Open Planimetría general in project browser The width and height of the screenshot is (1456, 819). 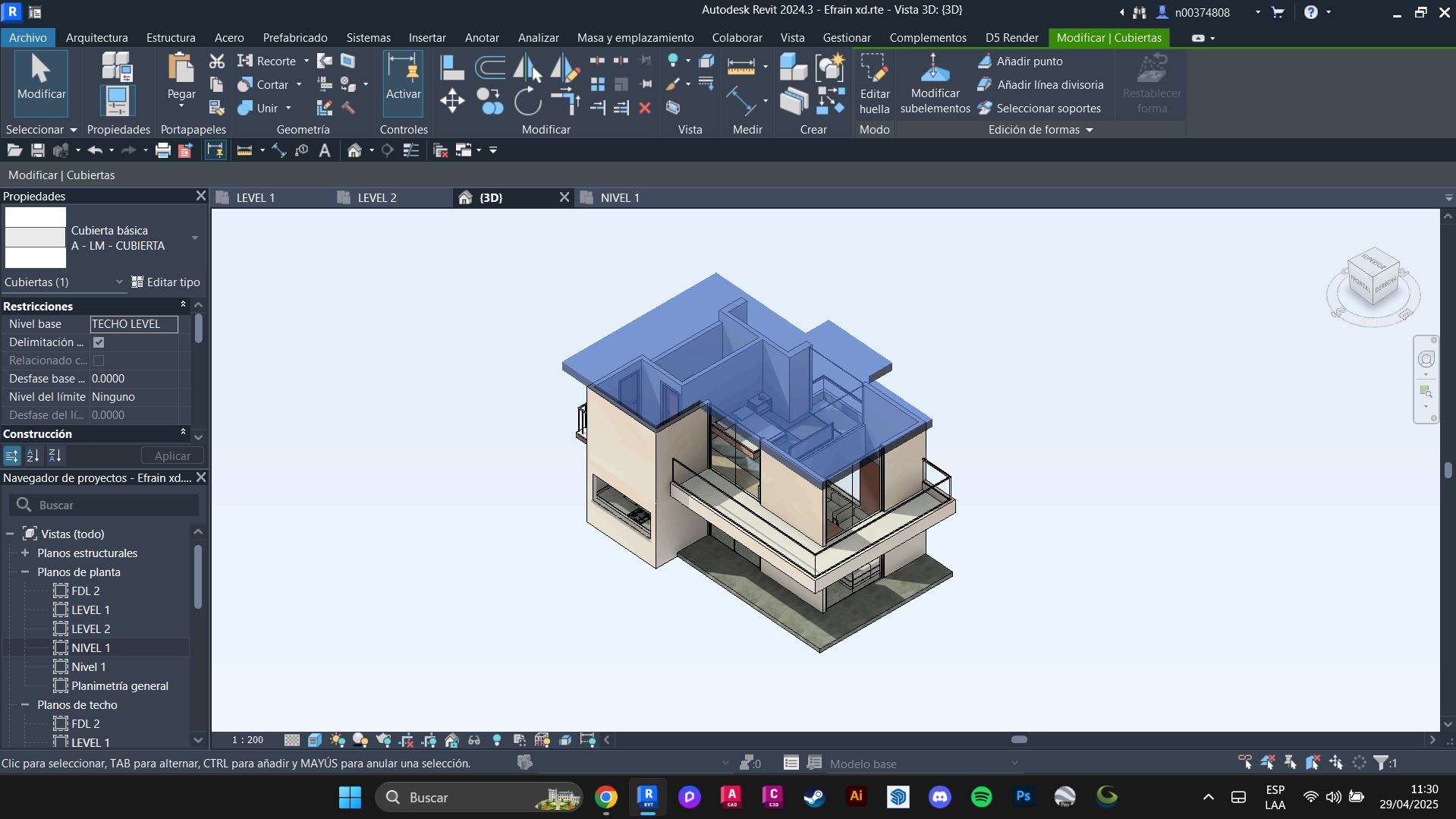point(119,685)
